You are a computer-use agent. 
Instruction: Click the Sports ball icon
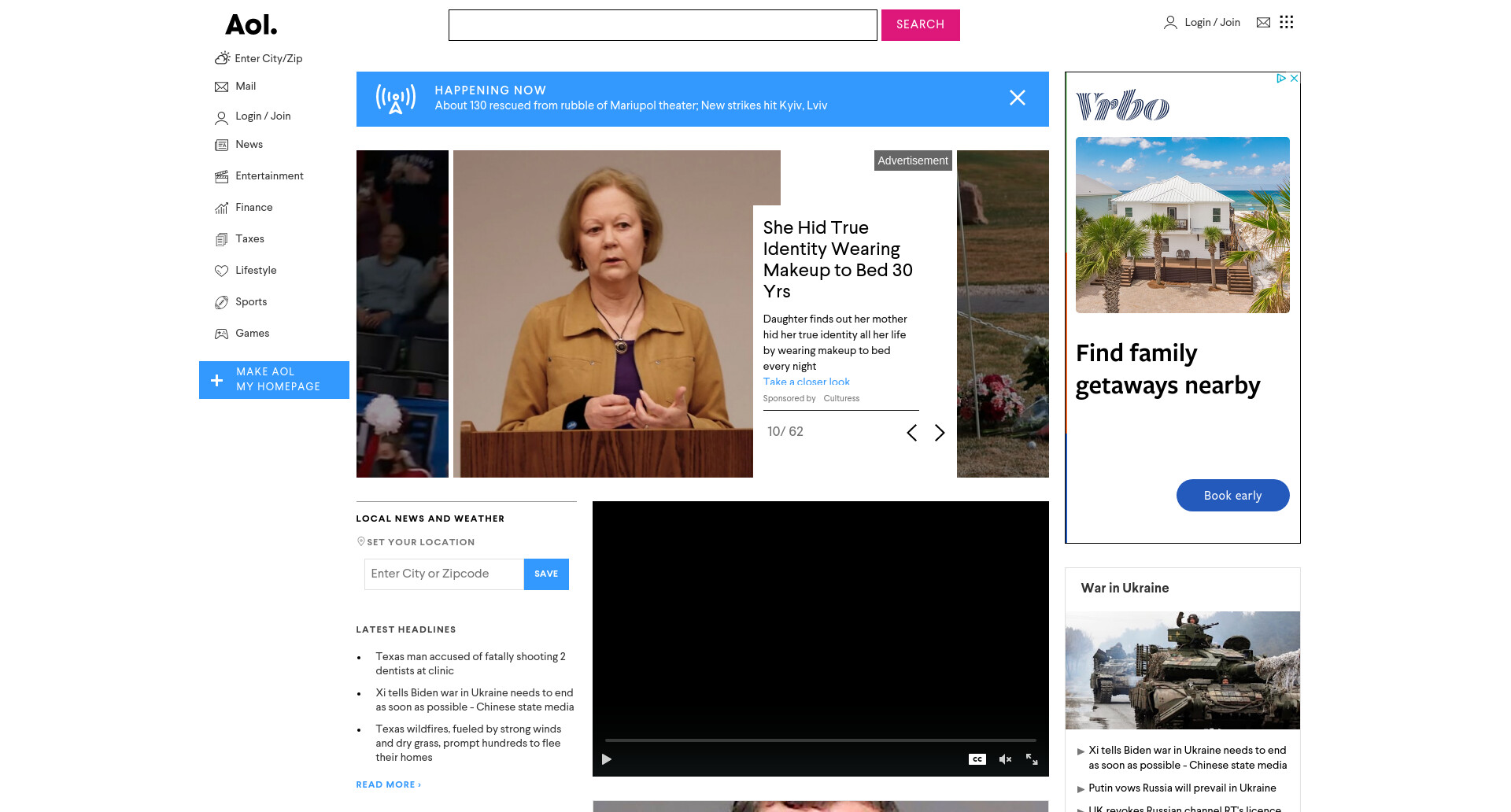click(x=222, y=302)
